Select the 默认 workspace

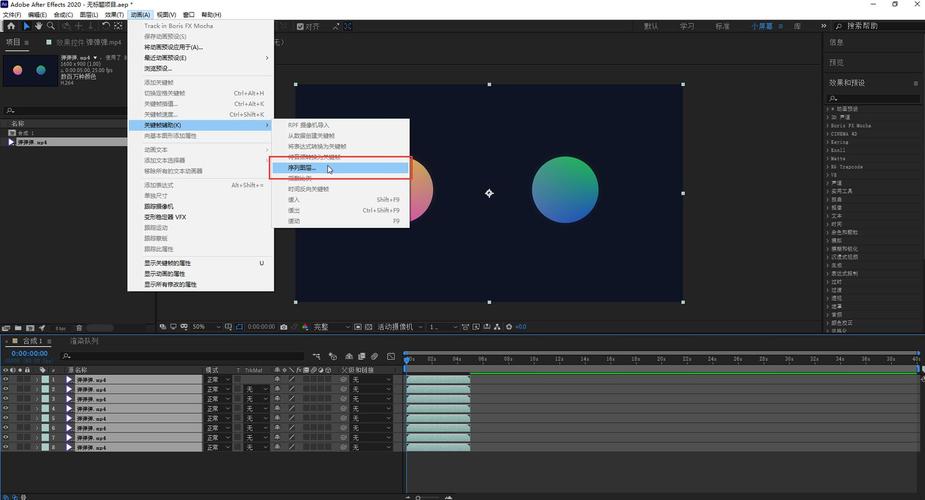point(651,27)
